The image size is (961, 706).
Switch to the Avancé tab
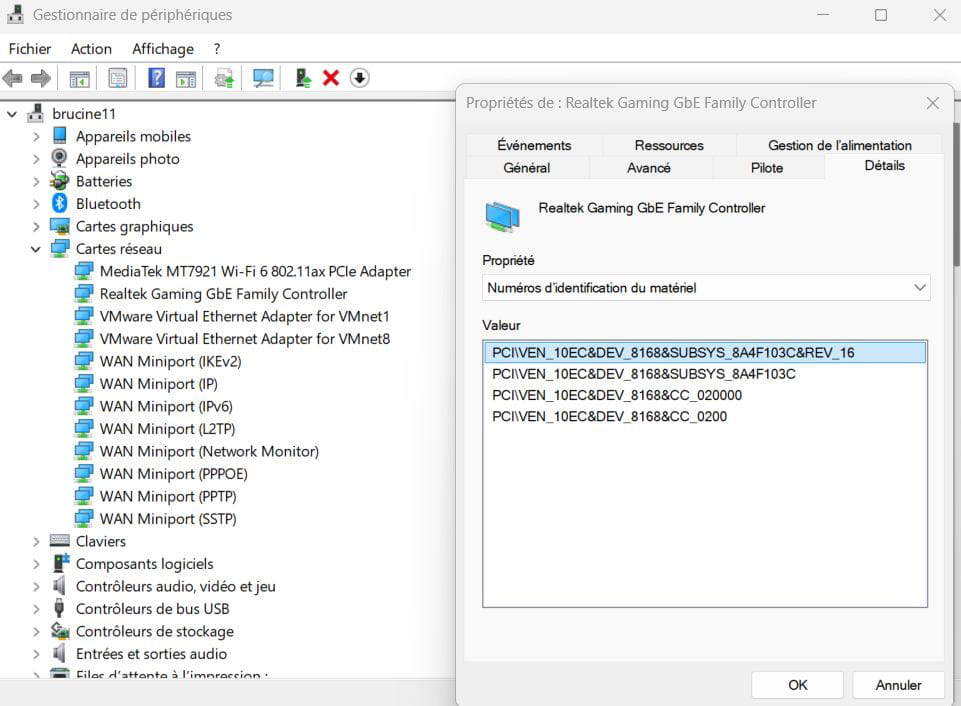point(649,167)
